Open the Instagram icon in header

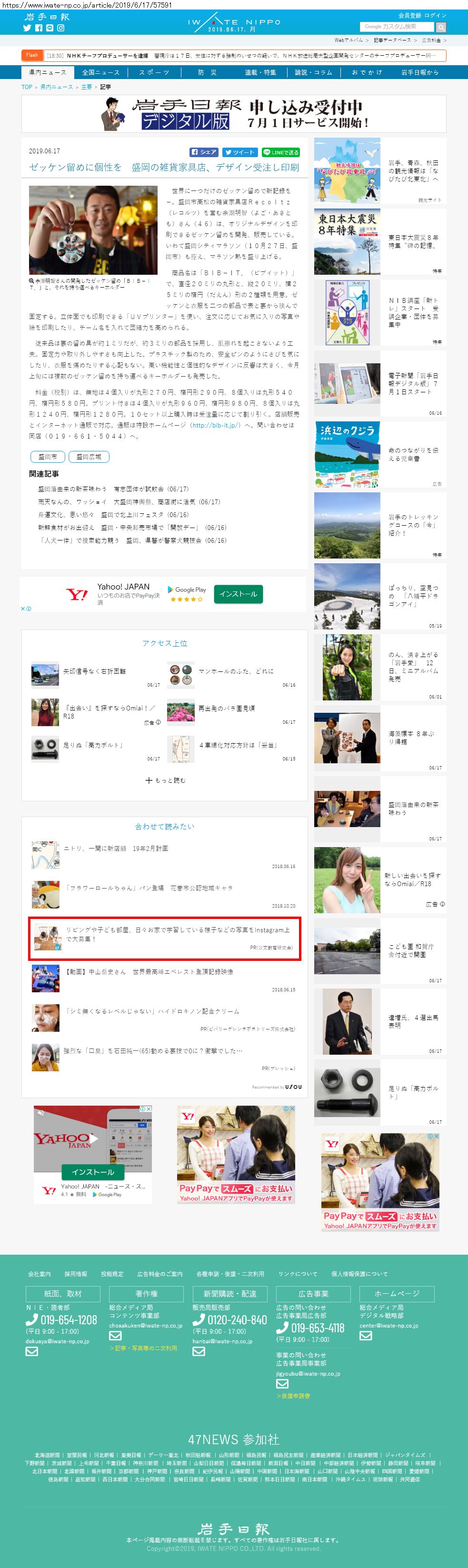coord(60,28)
